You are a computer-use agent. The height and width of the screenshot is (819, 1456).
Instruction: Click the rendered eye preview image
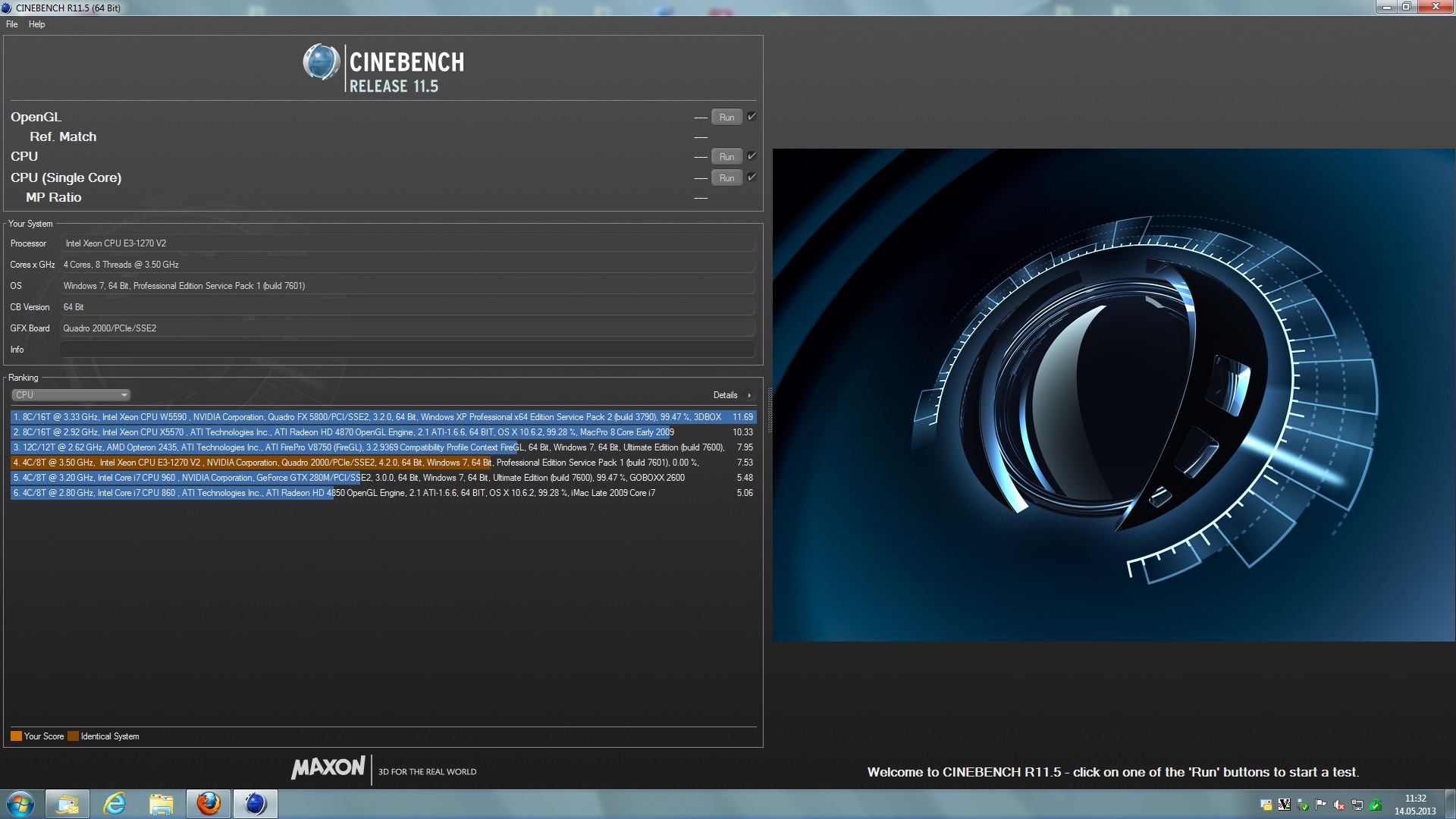1113,395
